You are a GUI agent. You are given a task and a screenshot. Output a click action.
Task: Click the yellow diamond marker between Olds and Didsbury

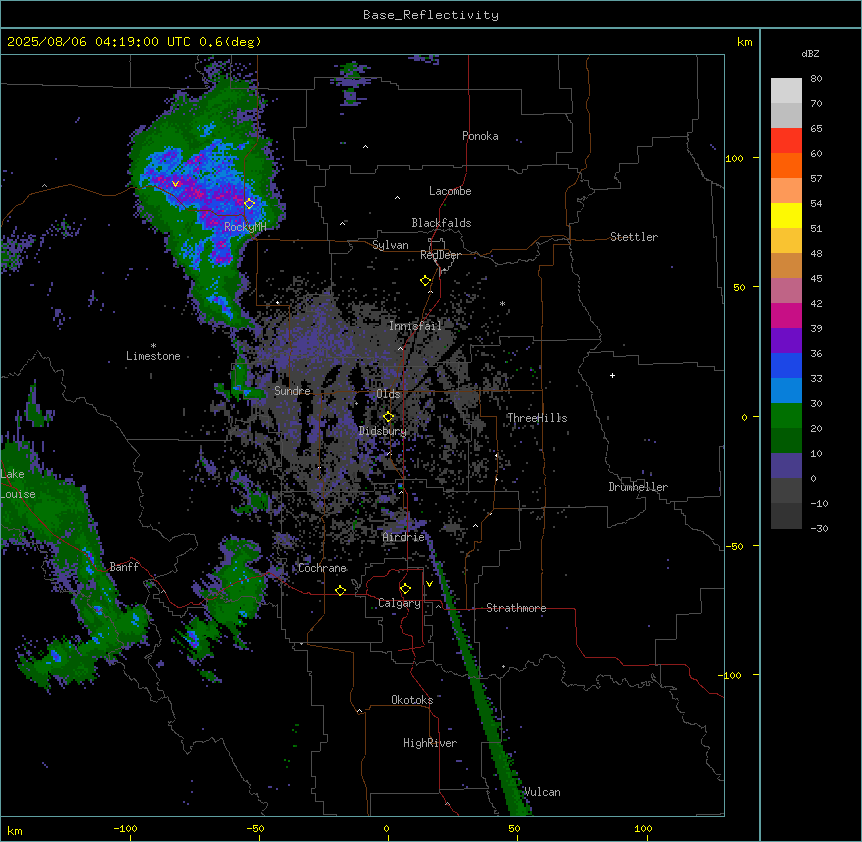[388, 417]
